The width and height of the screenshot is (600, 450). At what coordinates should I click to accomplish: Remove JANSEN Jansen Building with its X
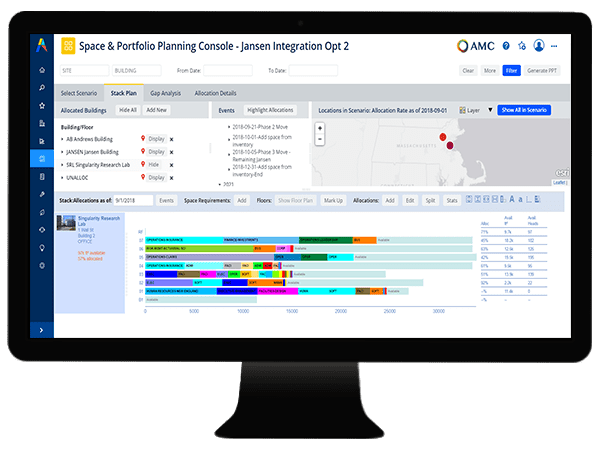pos(171,152)
